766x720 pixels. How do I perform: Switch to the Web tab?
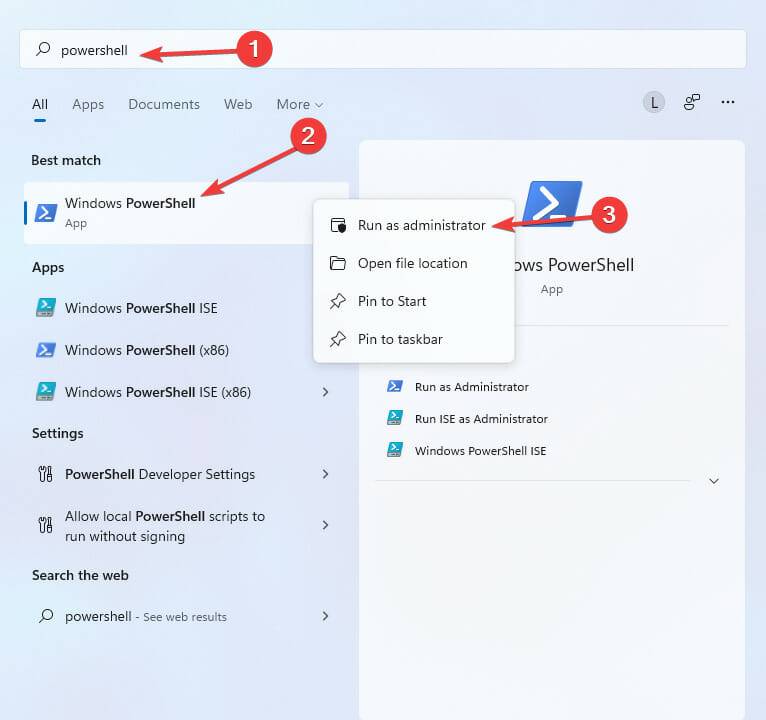[x=238, y=104]
